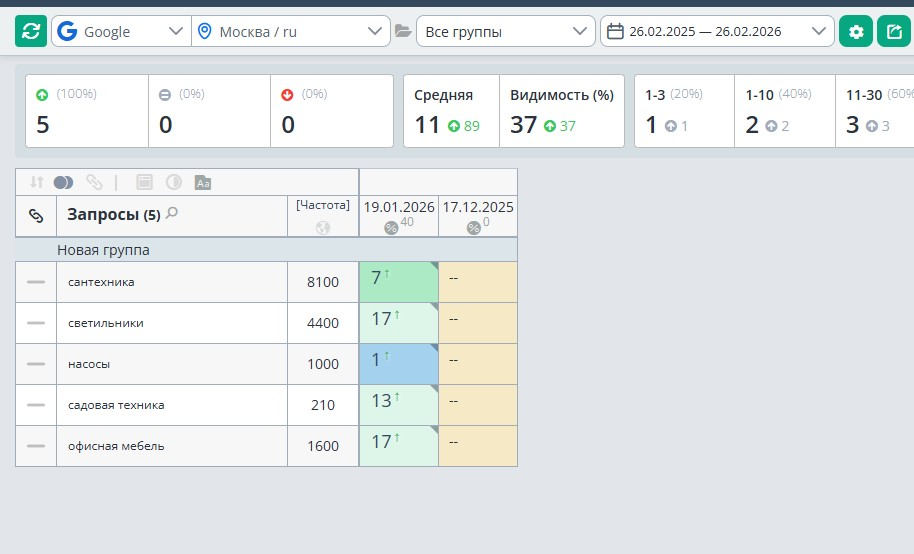Screen dimensions: 914x554
Task: Click frequency value 8100
Action: [323, 282]
